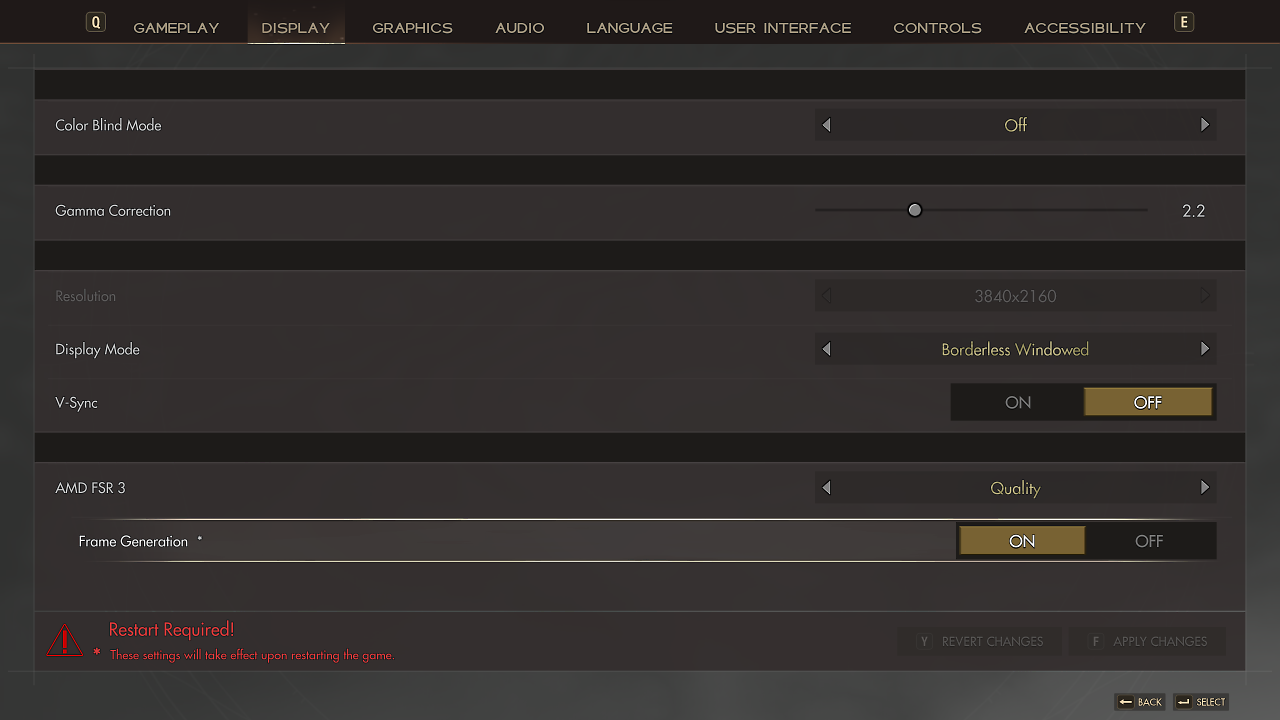Turn V-Sync ON
This screenshot has height=720, width=1280.
1018,402
